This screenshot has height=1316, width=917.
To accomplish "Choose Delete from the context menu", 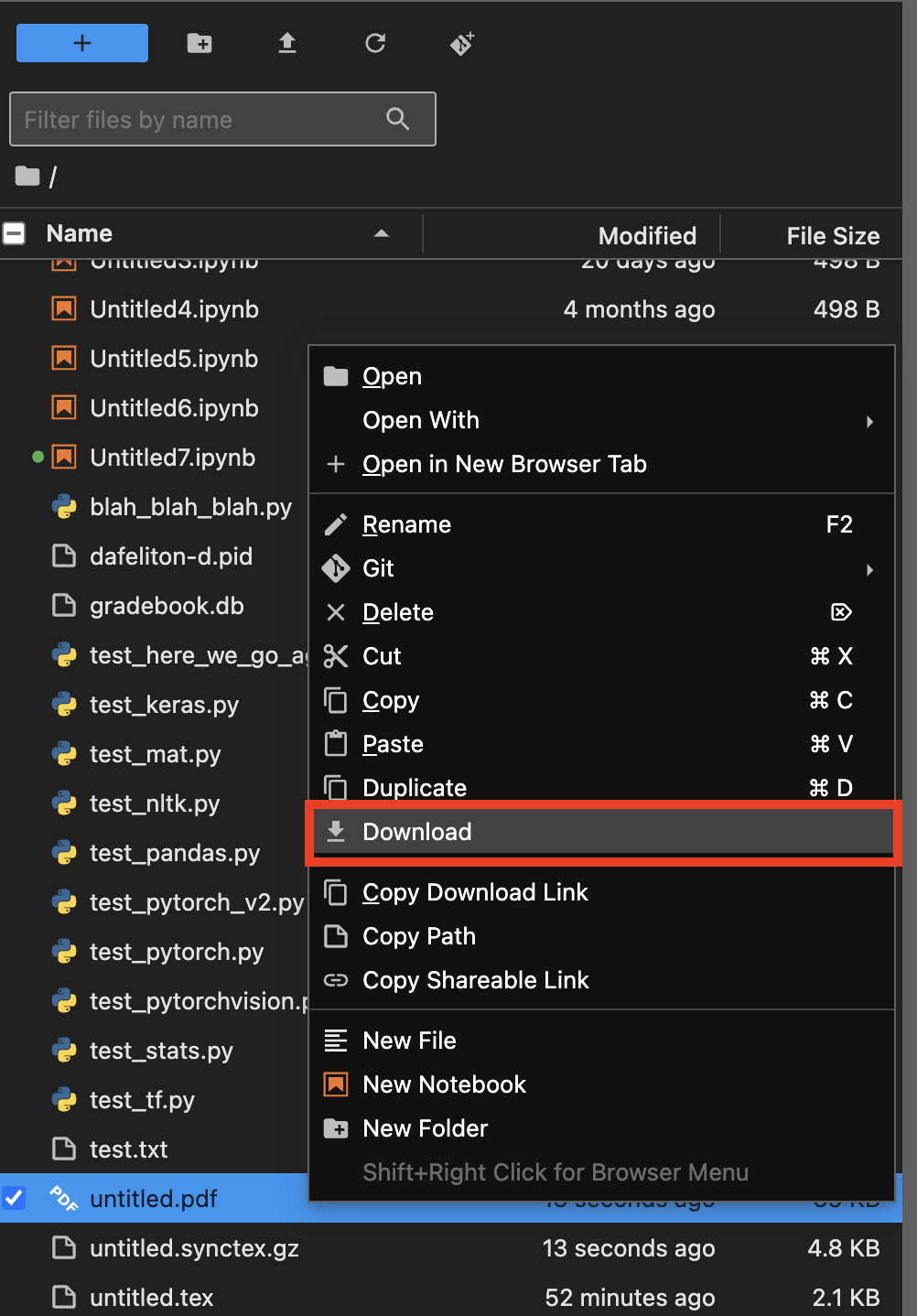I will click(x=601, y=612).
